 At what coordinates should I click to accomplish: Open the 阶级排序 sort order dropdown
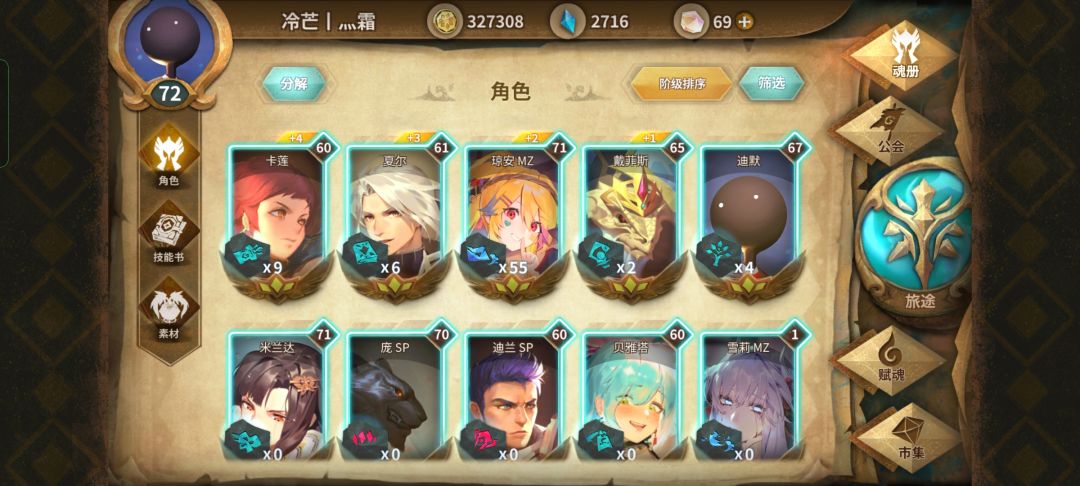coord(682,84)
